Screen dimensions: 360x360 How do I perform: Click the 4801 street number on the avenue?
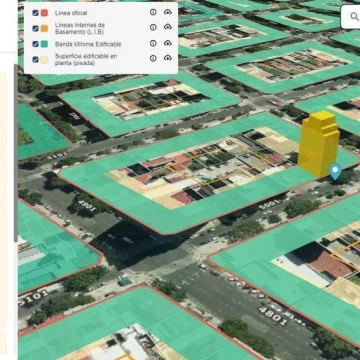click(x=273, y=316)
